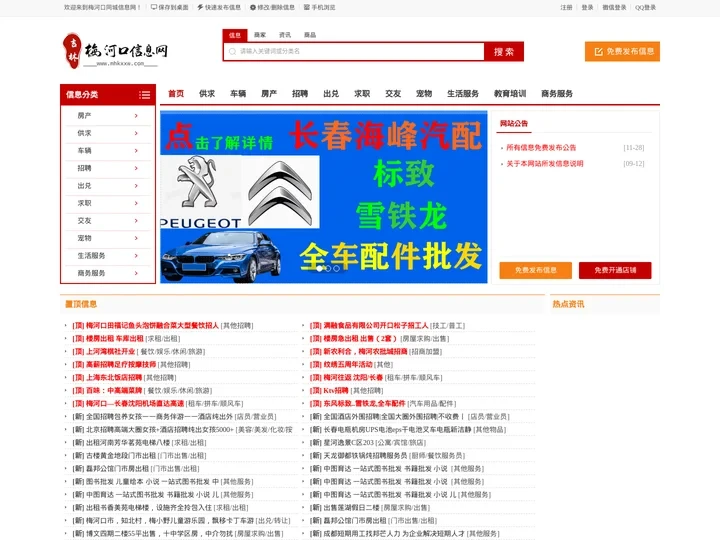Open the 首页 navigation item
720x540 pixels.
(x=176, y=94)
